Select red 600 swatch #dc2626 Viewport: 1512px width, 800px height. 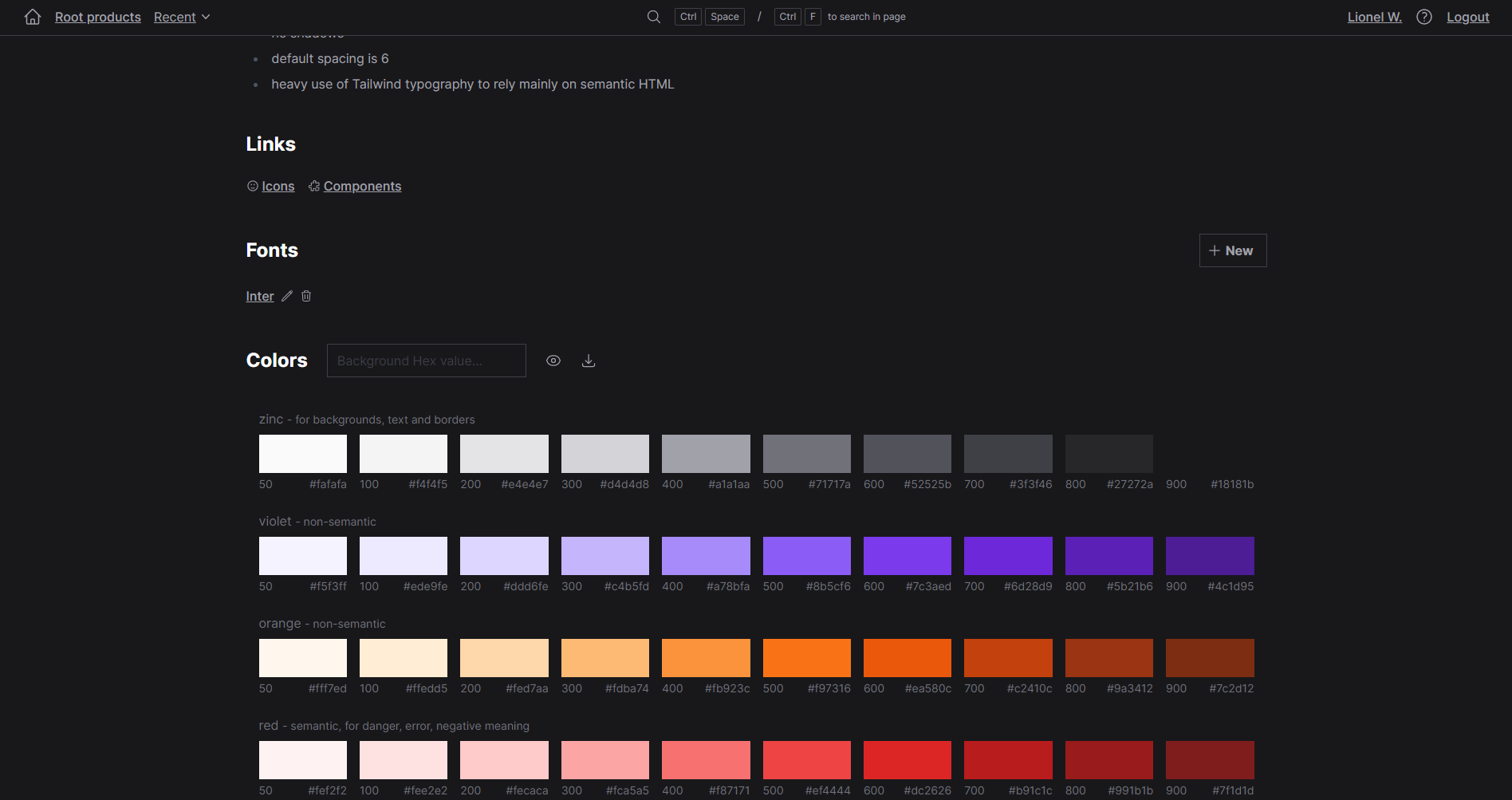(x=908, y=760)
